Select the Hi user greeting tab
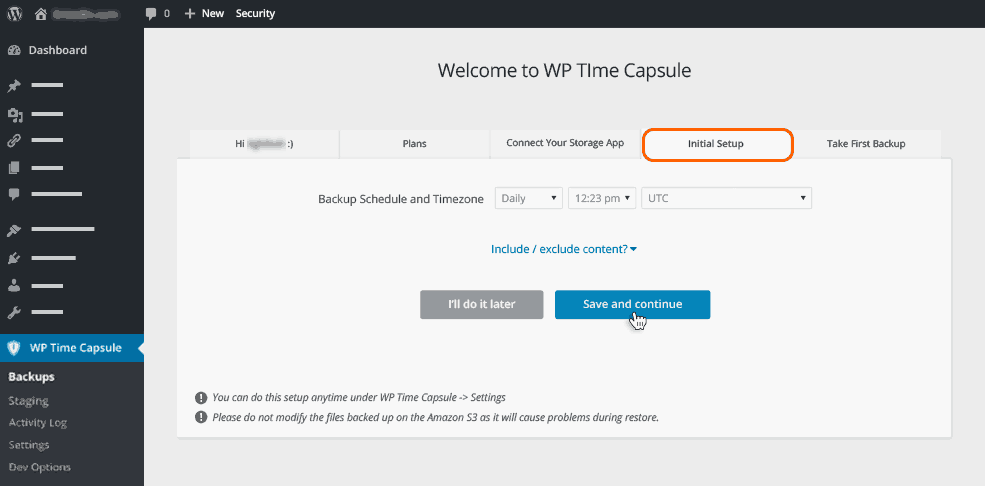 pyautogui.click(x=264, y=144)
